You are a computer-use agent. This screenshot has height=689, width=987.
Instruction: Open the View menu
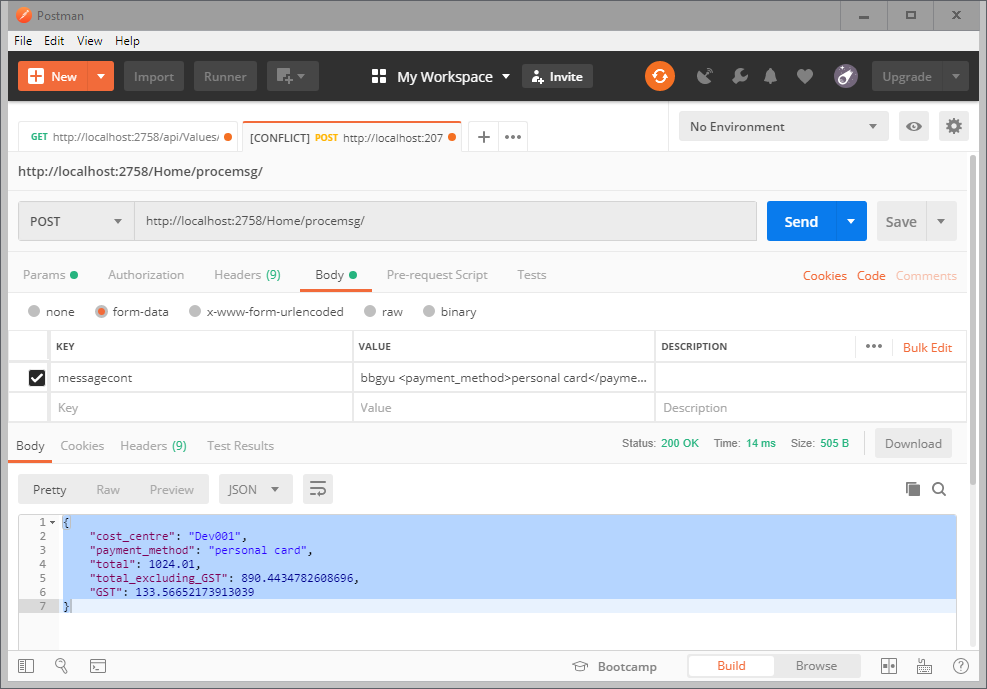pos(89,41)
